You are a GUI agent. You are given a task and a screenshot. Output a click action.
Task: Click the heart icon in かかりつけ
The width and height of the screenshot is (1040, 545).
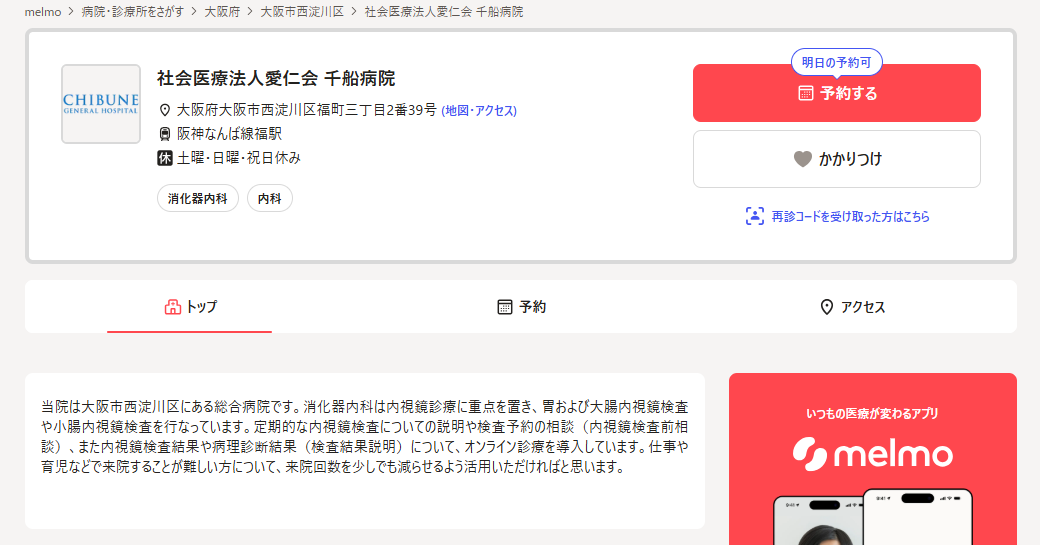coord(803,159)
